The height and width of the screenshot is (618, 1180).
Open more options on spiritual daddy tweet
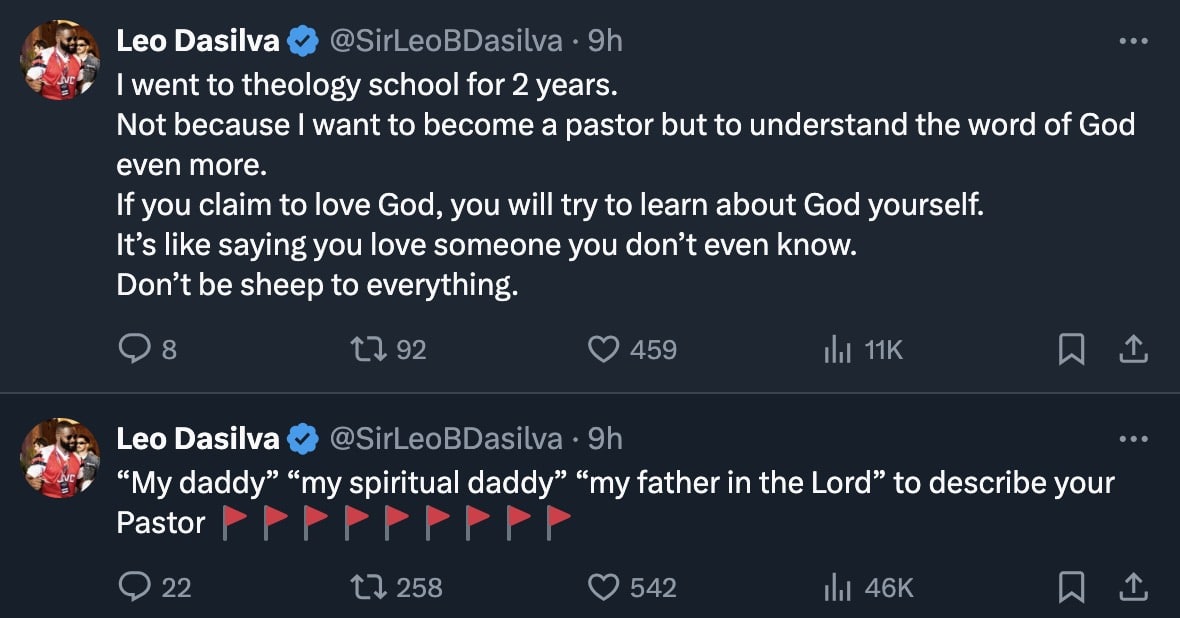[1132, 439]
